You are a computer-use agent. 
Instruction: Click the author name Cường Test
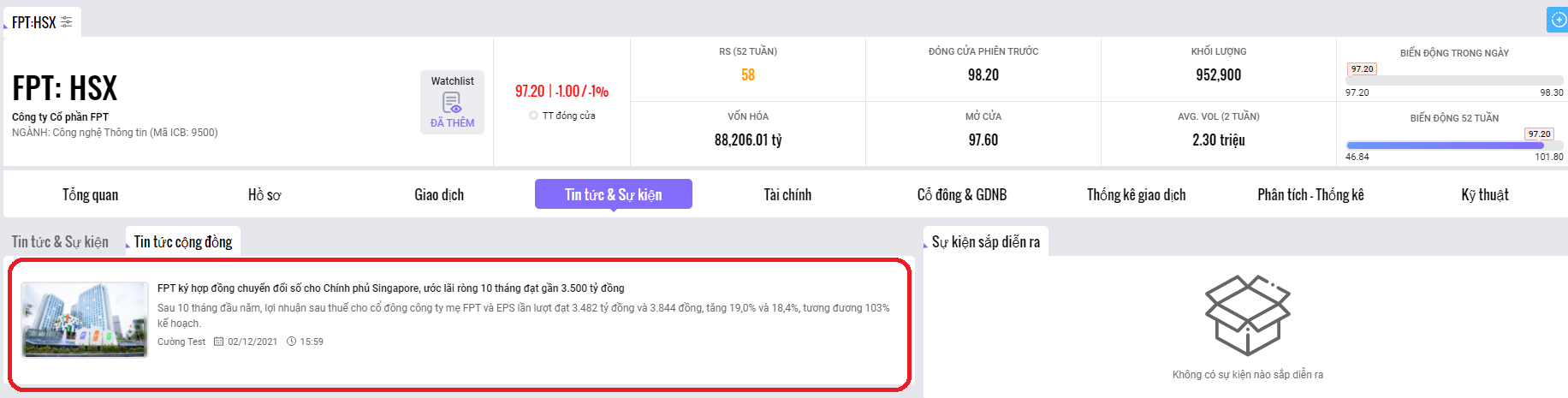pyautogui.click(x=181, y=342)
